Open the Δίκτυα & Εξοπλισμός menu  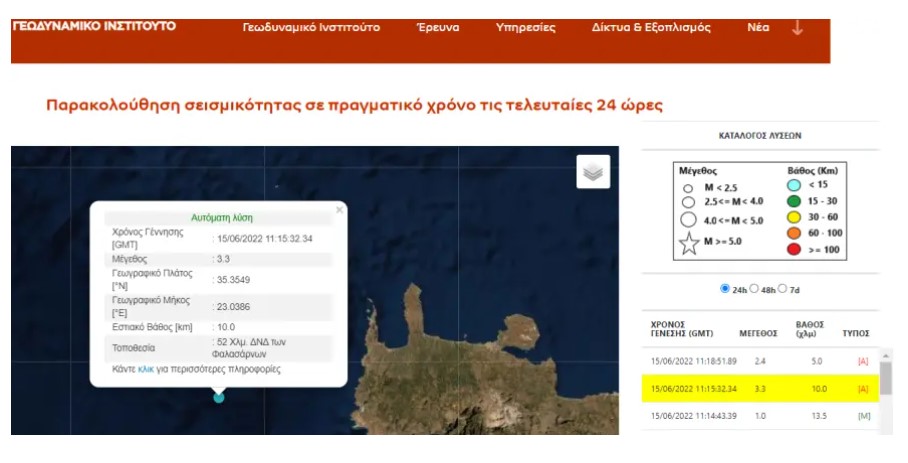tap(651, 27)
